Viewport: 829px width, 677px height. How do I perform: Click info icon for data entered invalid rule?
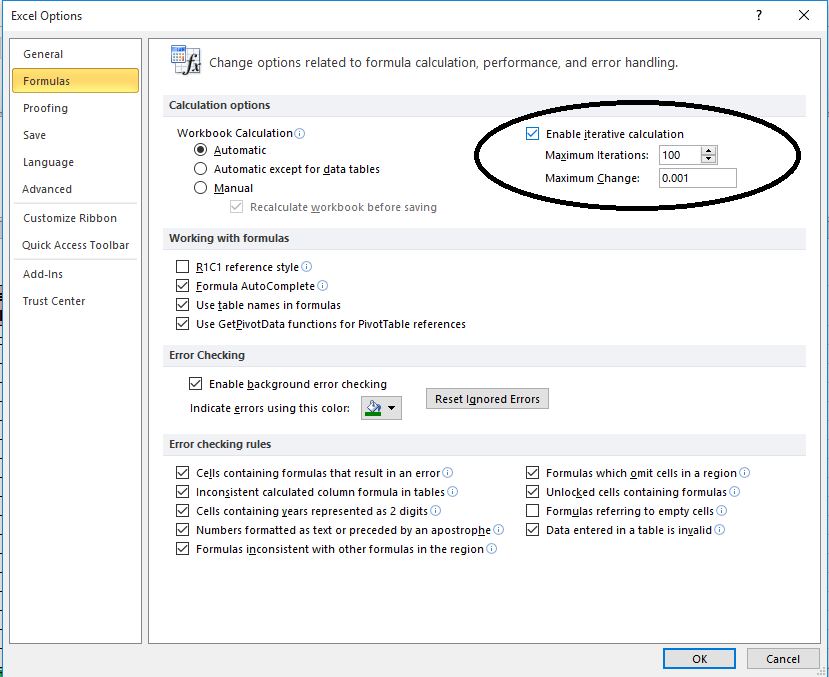[720, 530]
